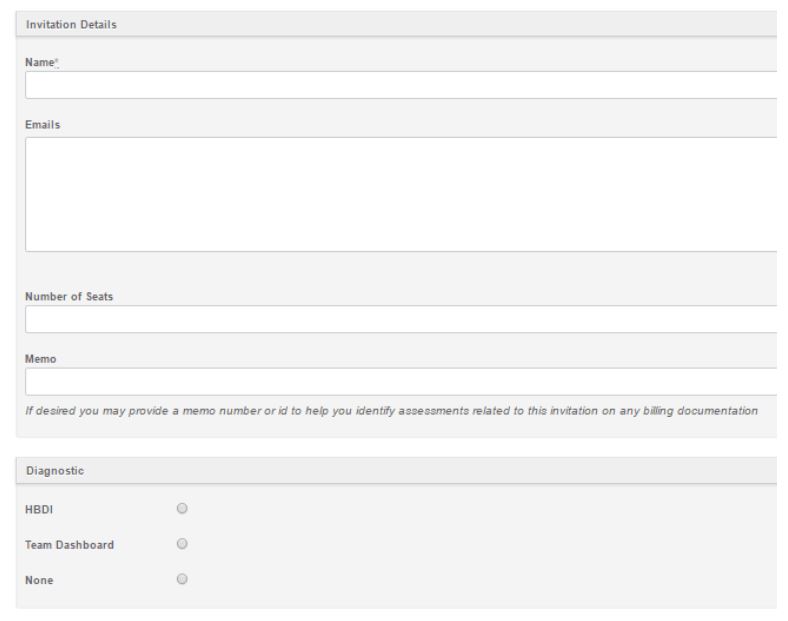Click the Invitation Details section header
This screenshot has width=788, height=621.
pos(71,24)
